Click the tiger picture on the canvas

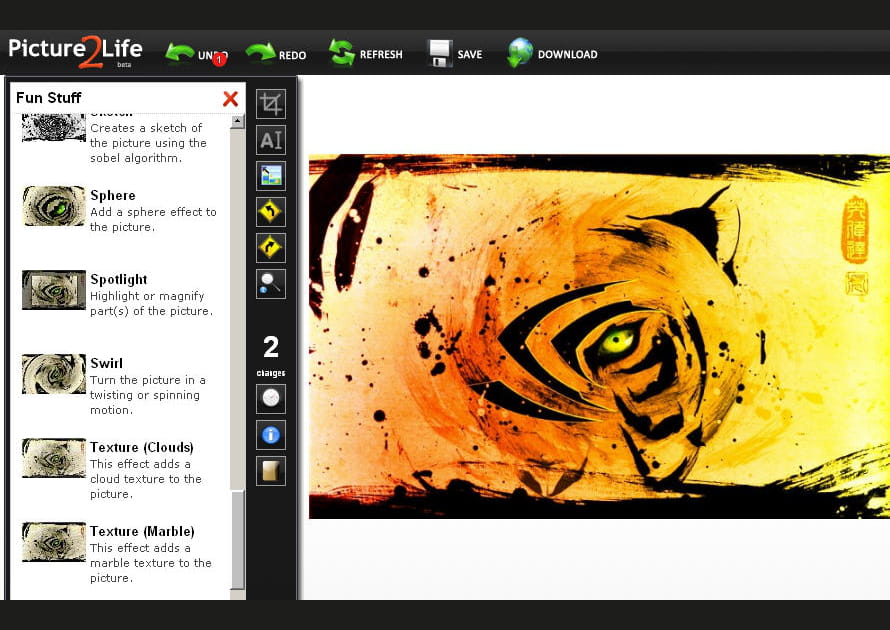[599, 336]
